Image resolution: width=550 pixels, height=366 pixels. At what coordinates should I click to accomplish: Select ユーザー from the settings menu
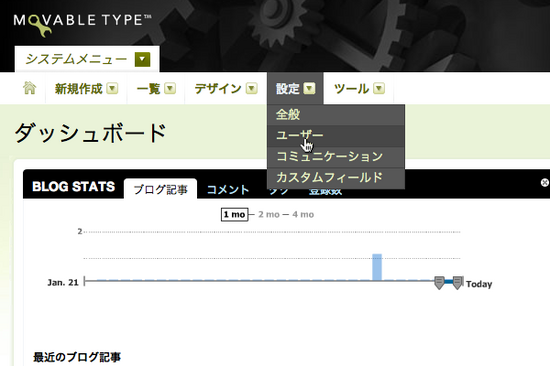coord(336,136)
